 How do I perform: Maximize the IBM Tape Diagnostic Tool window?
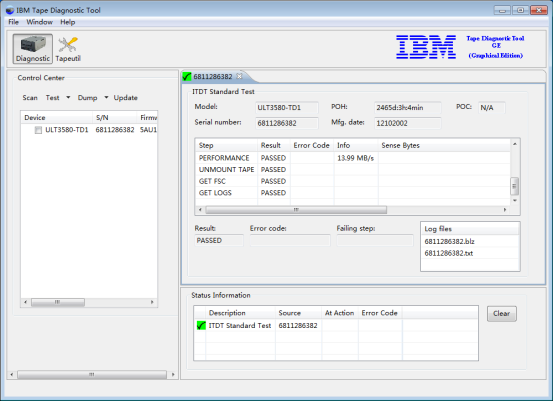(x=520, y=10)
